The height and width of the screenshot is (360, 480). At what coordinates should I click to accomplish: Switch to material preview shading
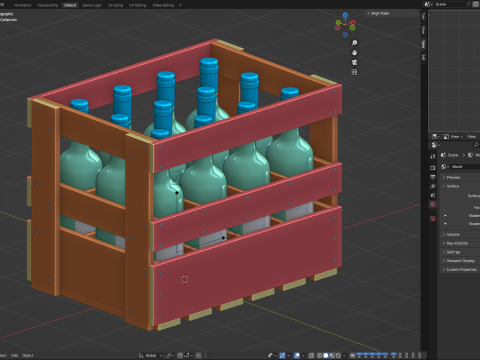click(x=332, y=355)
